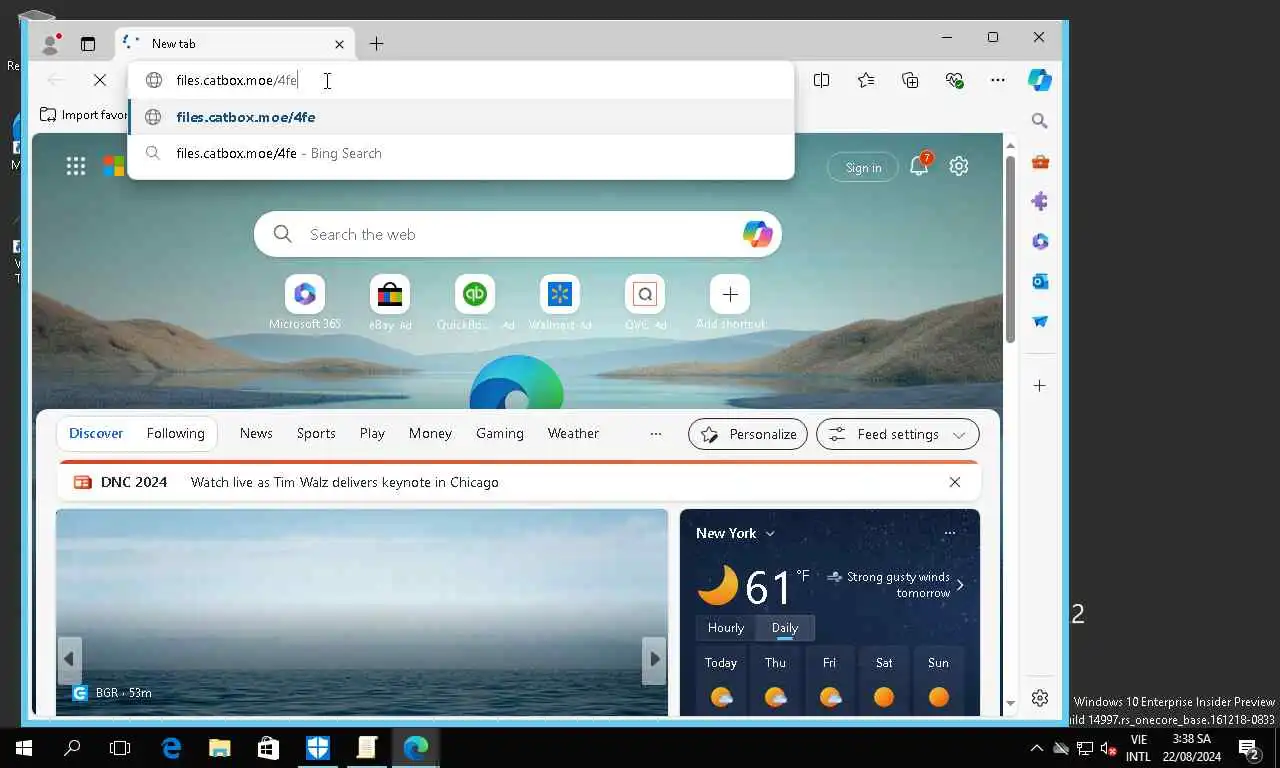Switch weather to Daily view
This screenshot has height=768, width=1280.
(785, 628)
